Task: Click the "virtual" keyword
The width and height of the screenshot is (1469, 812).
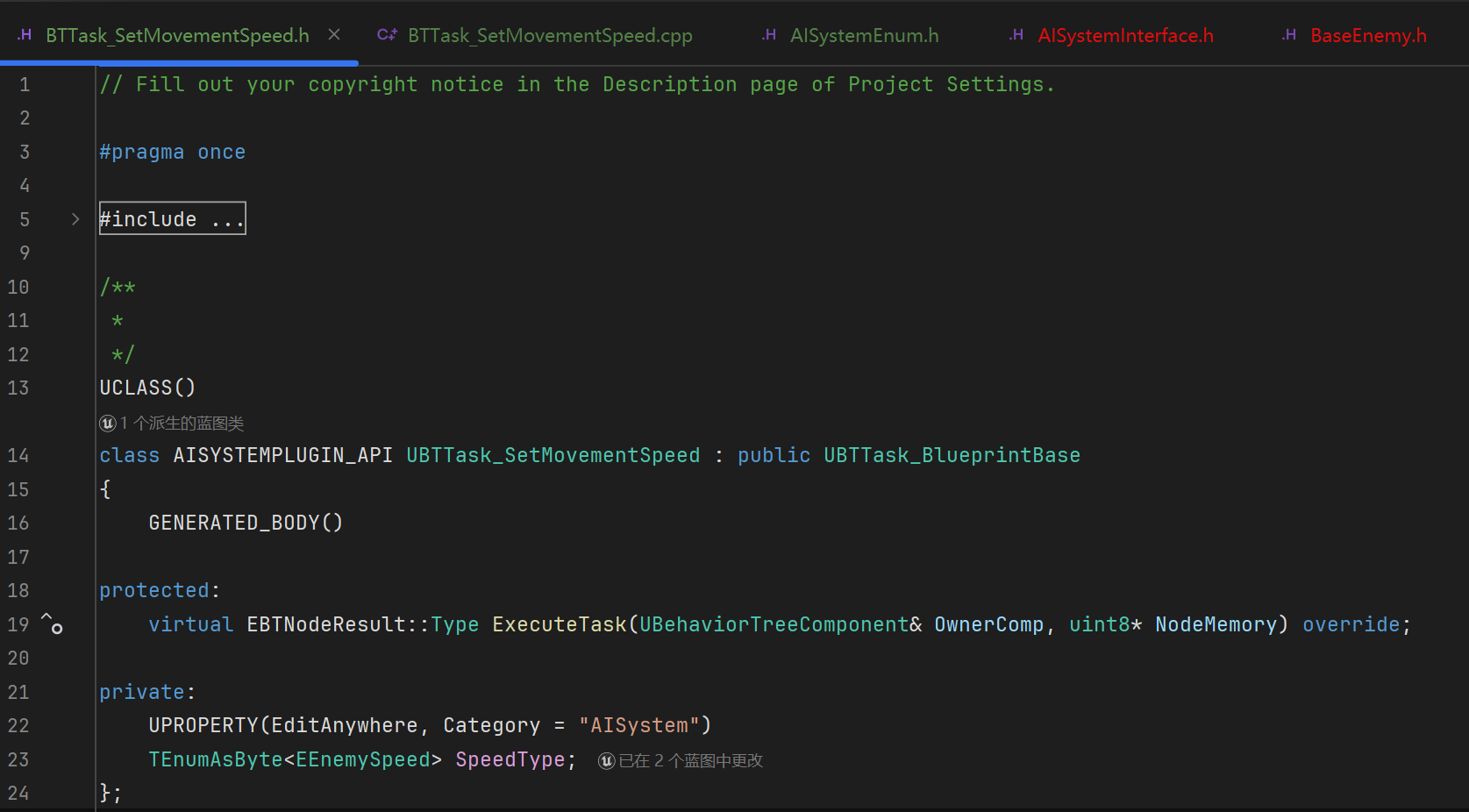Action: click(x=190, y=624)
